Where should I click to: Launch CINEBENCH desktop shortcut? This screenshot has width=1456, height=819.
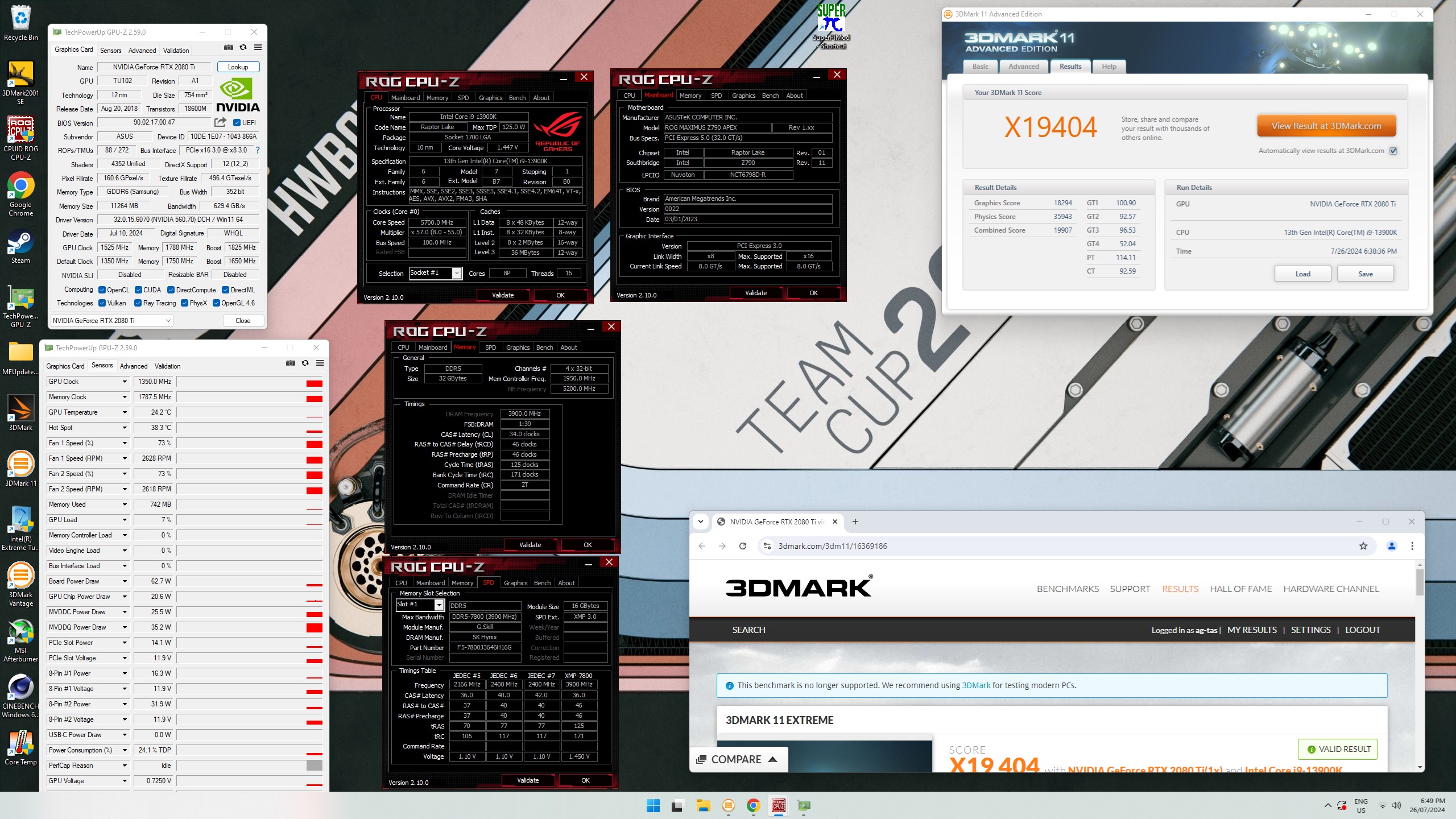[20, 696]
